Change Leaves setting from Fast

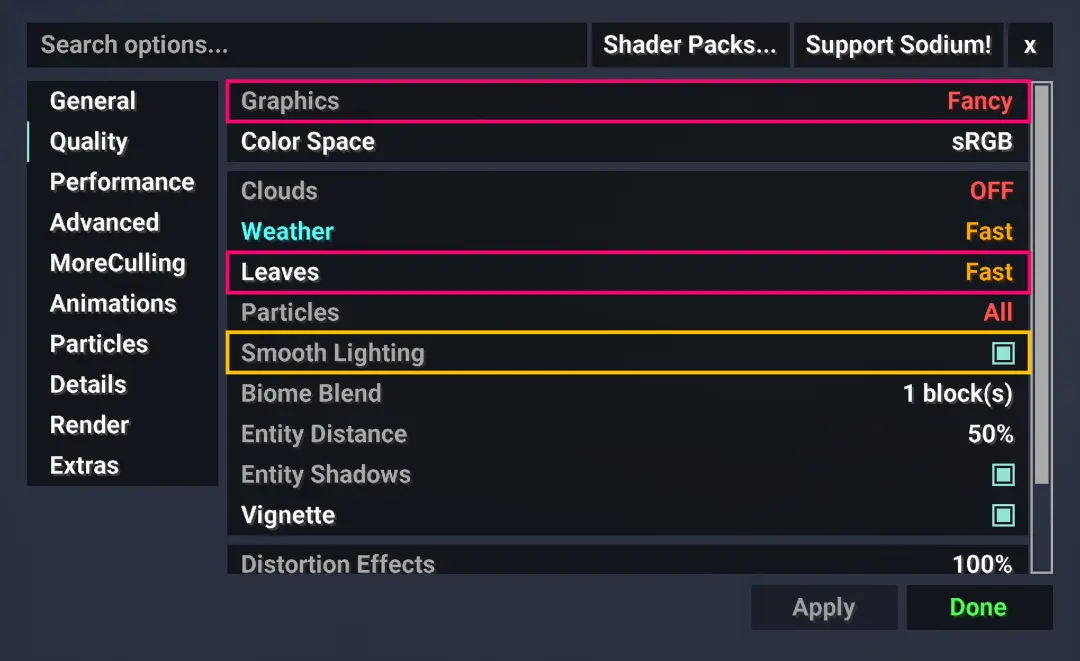(628, 272)
